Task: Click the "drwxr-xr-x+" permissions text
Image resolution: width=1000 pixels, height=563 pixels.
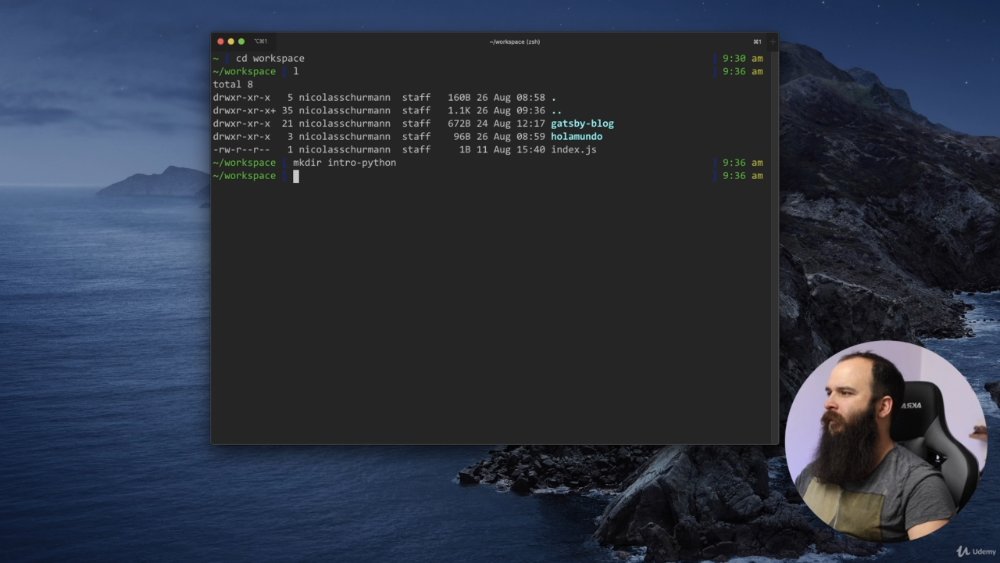Action: coord(244,110)
